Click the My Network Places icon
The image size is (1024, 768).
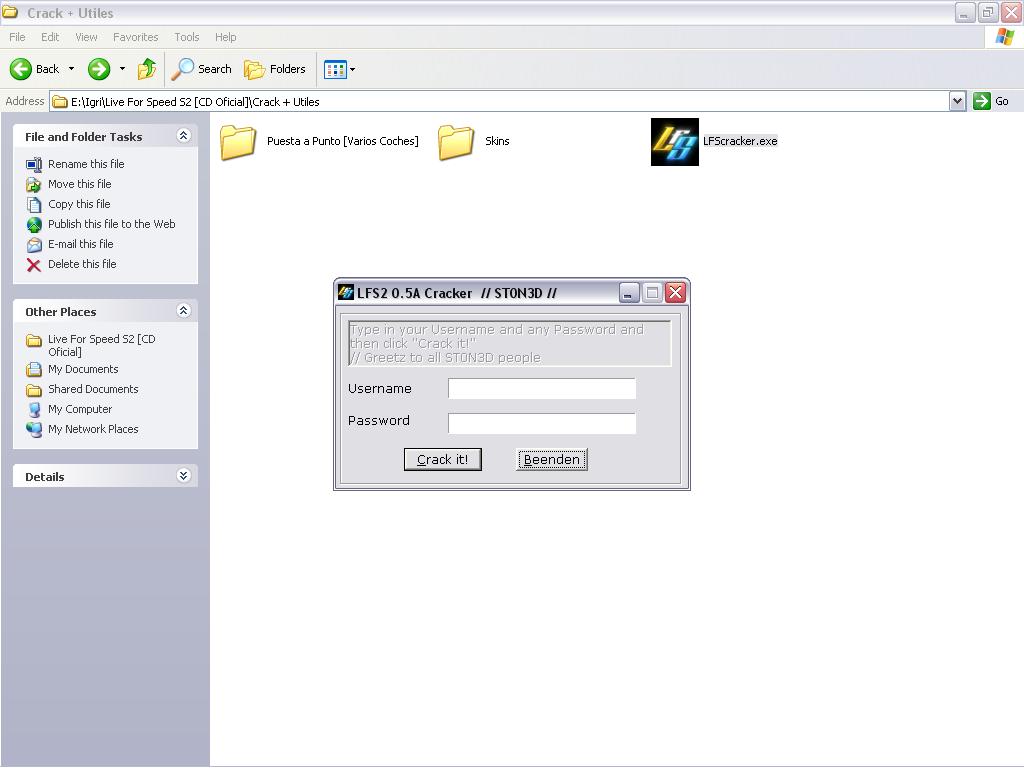tap(34, 430)
